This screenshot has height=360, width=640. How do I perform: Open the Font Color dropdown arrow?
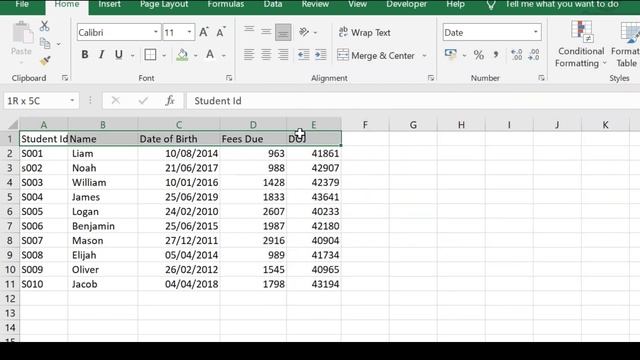coord(224,56)
